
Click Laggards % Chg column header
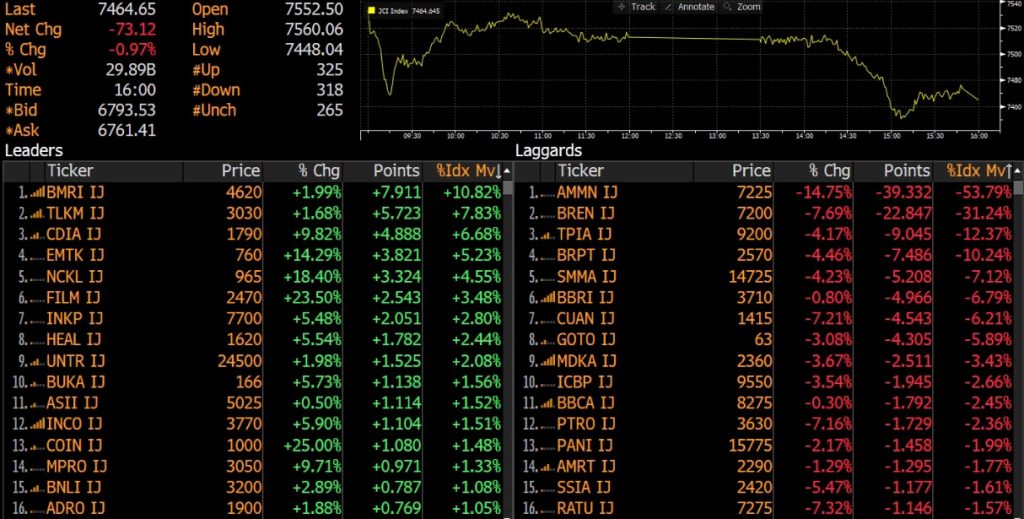click(813, 171)
